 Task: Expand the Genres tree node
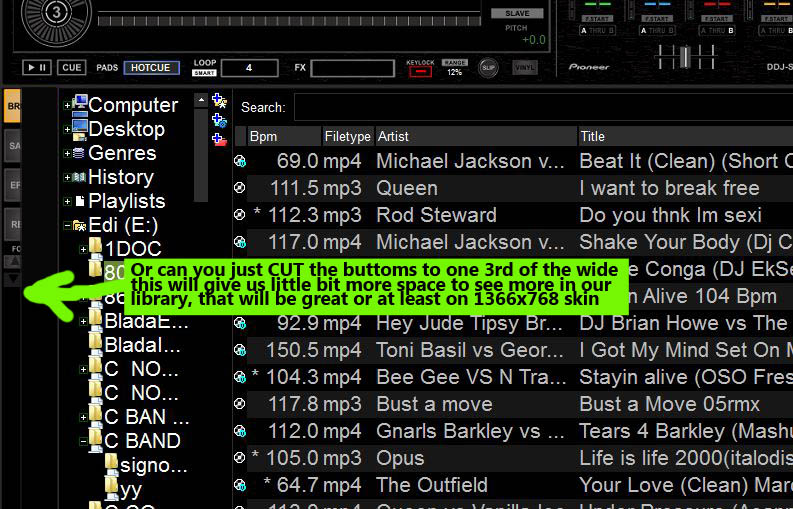[x=67, y=153]
